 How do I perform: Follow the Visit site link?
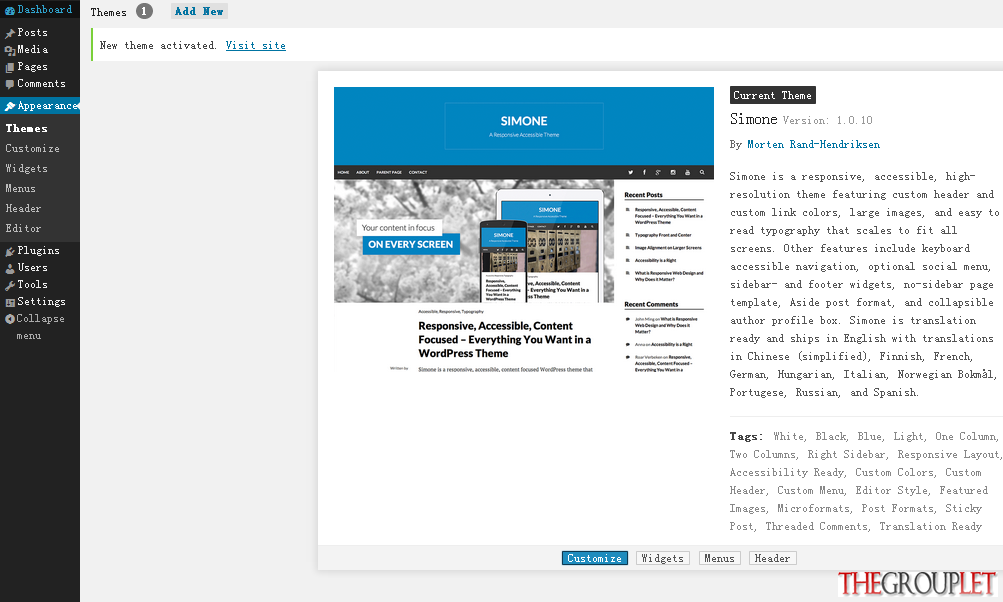tap(256, 45)
